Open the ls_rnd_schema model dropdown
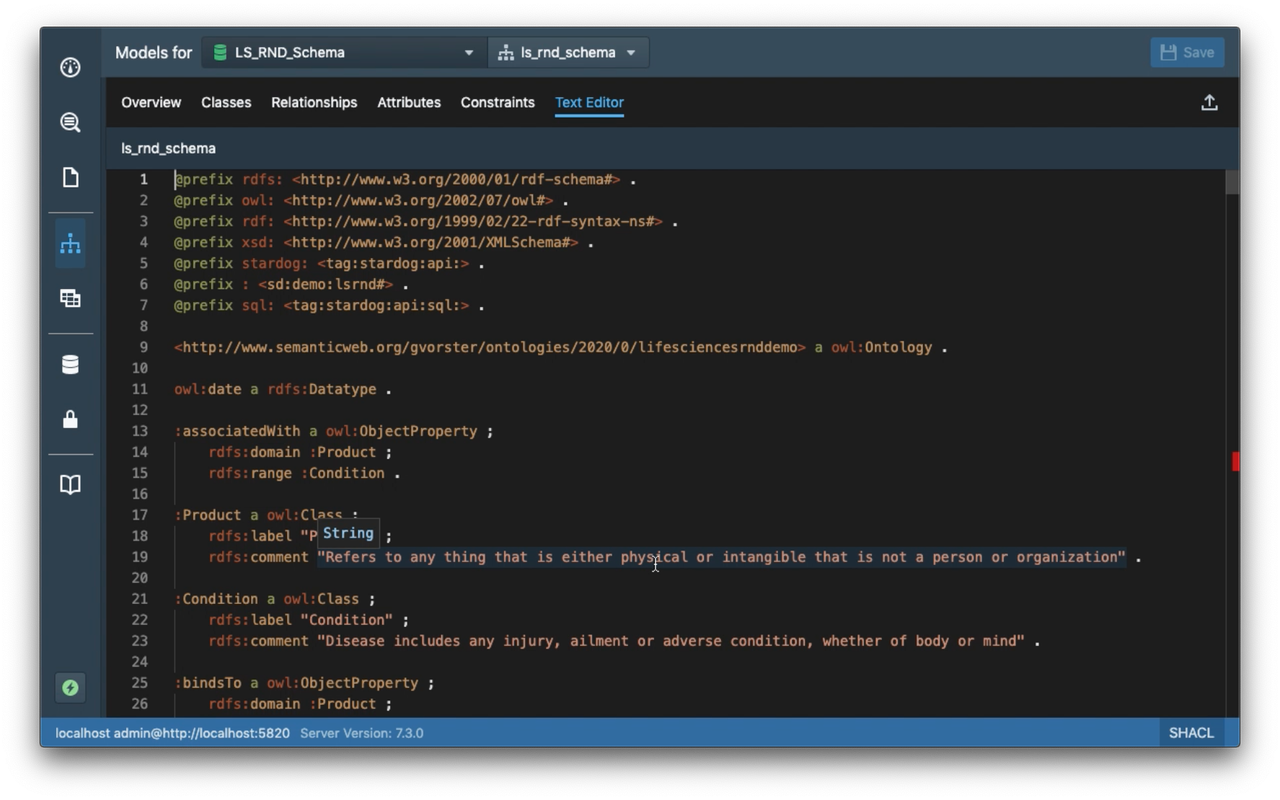The height and width of the screenshot is (800, 1280). point(567,53)
